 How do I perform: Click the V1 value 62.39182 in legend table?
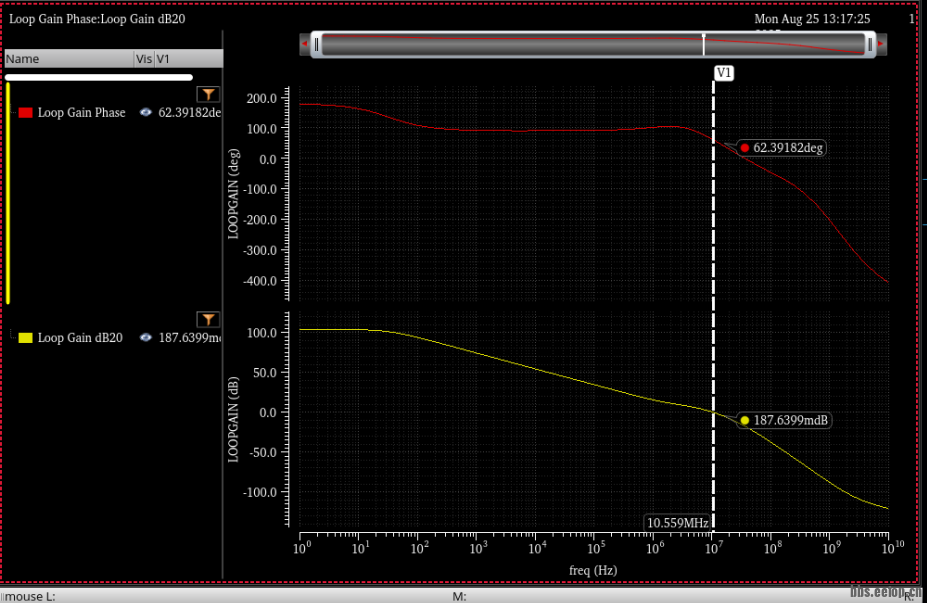pos(190,112)
